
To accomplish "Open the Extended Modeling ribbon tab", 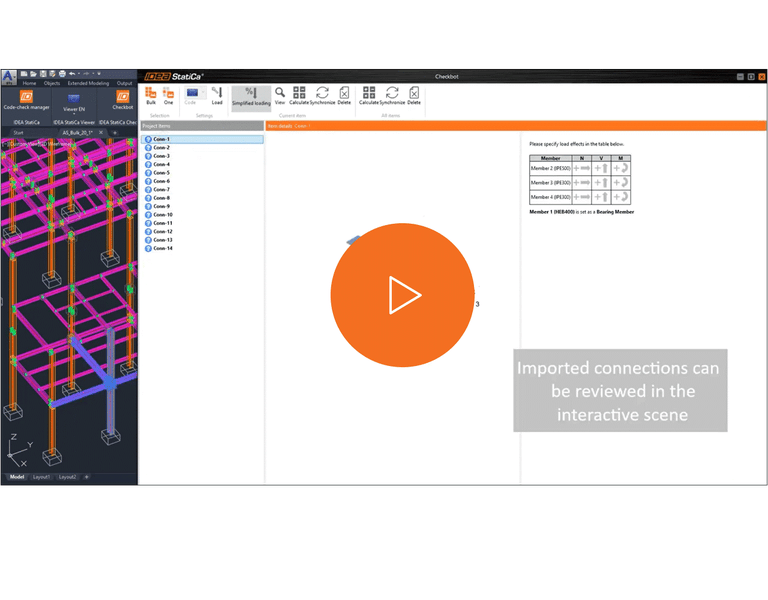I will (x=88, y=83).
